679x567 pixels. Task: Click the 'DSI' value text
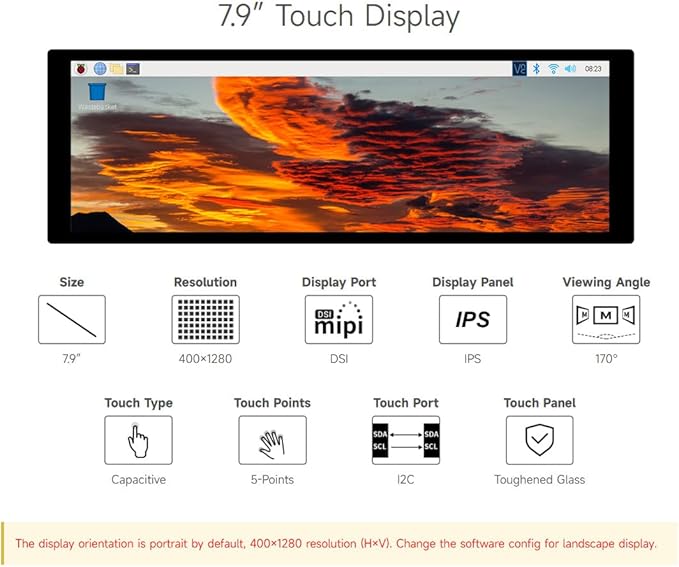point(339,359)
